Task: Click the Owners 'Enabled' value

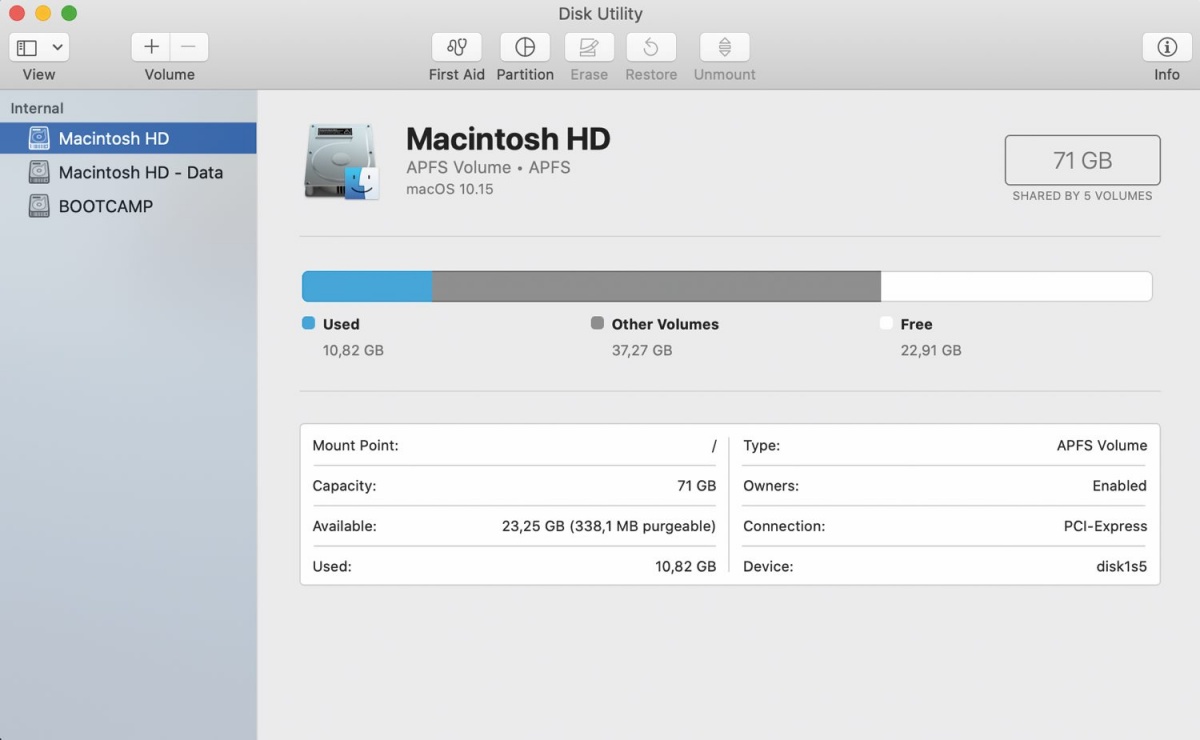Action: click(1119, 486)
